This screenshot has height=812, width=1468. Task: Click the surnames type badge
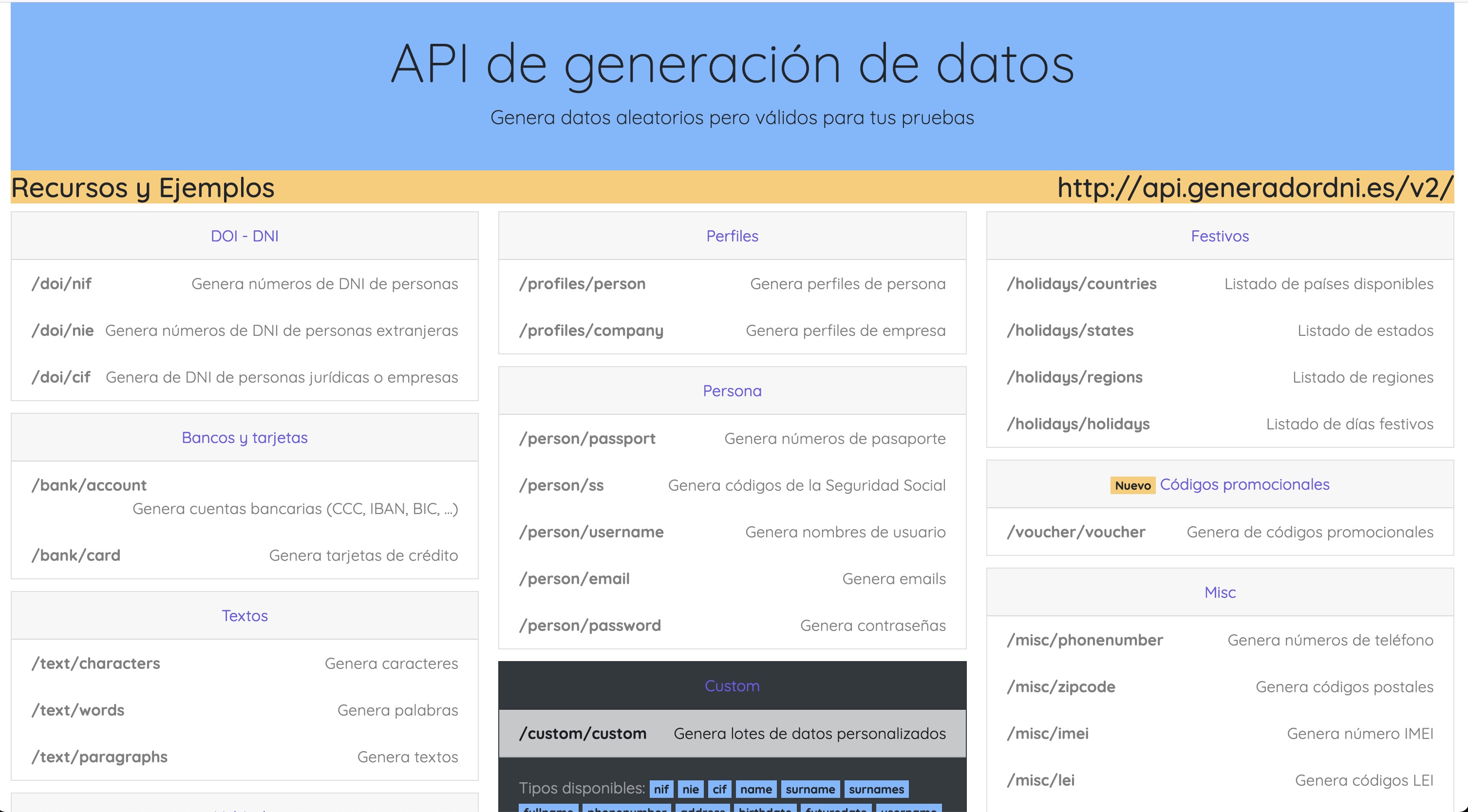click(877, 789)
